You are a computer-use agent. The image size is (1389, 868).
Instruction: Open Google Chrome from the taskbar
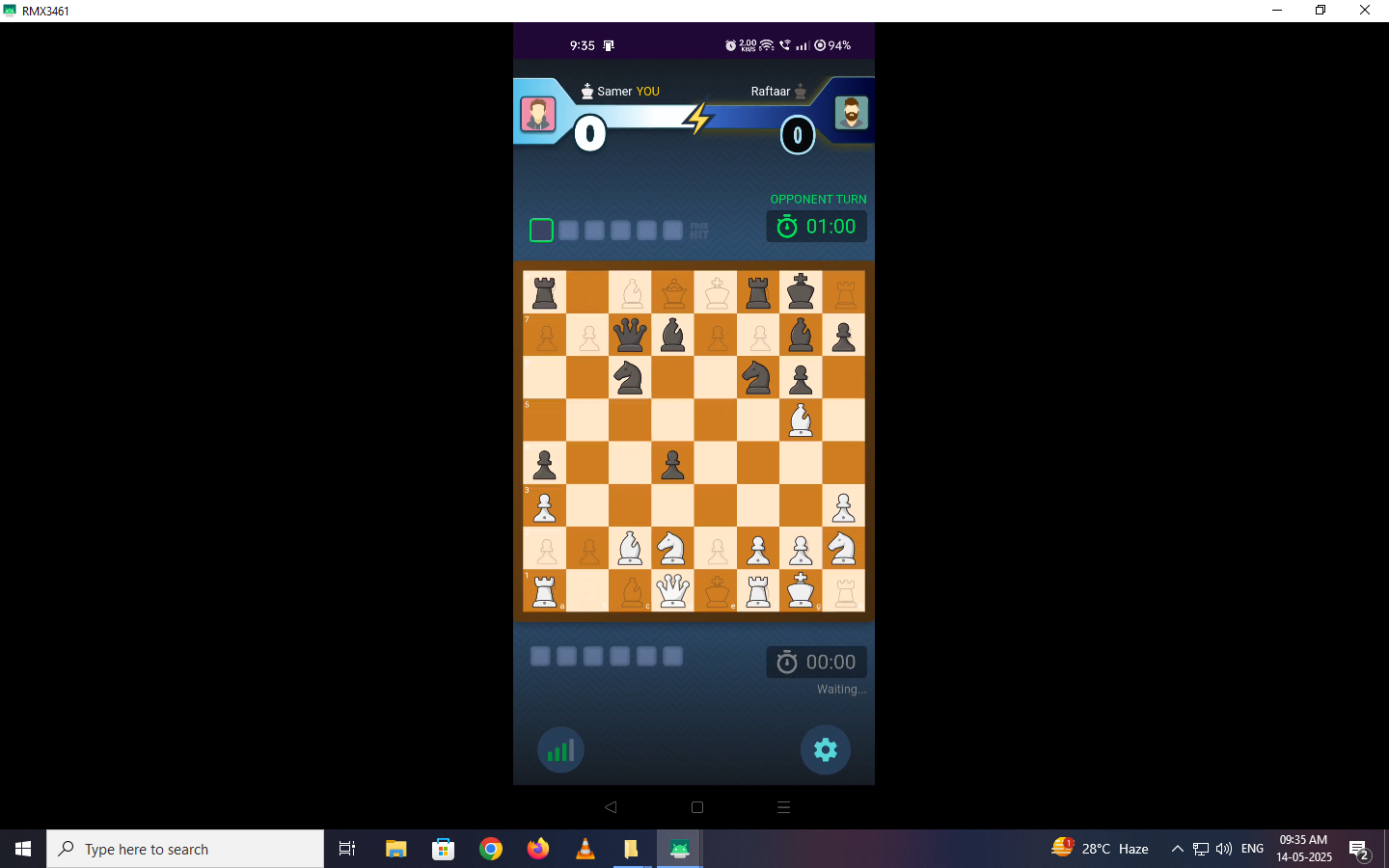pyautogui.click(x=491, y=849)
